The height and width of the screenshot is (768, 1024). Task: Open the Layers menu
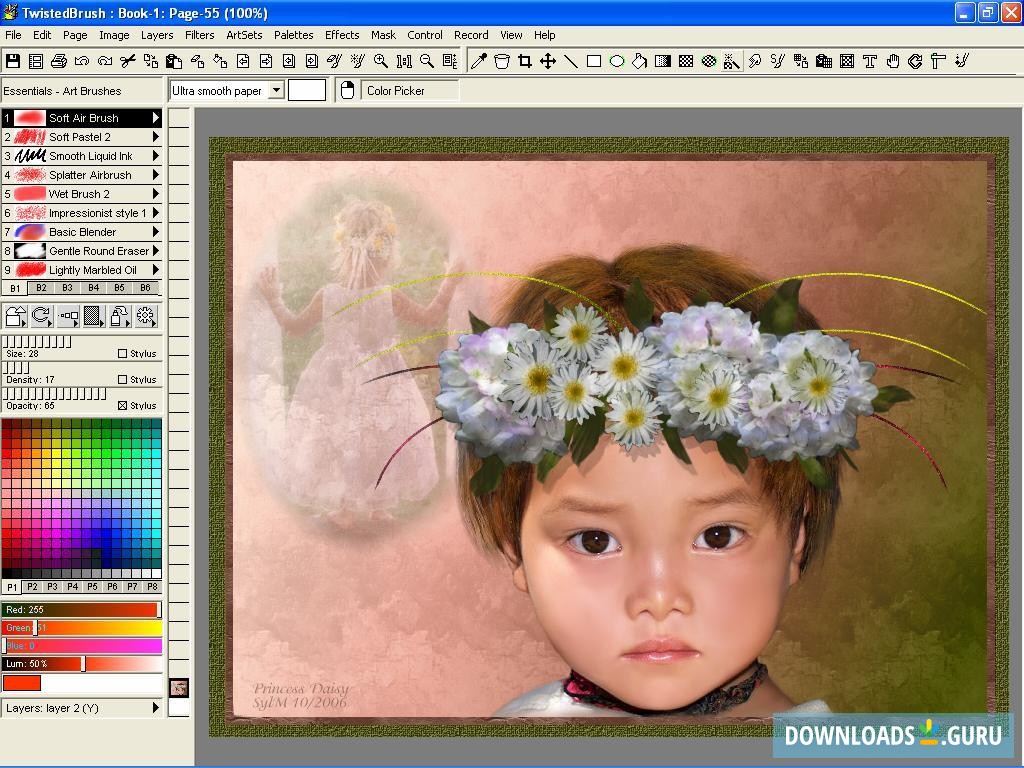(157, 35)
